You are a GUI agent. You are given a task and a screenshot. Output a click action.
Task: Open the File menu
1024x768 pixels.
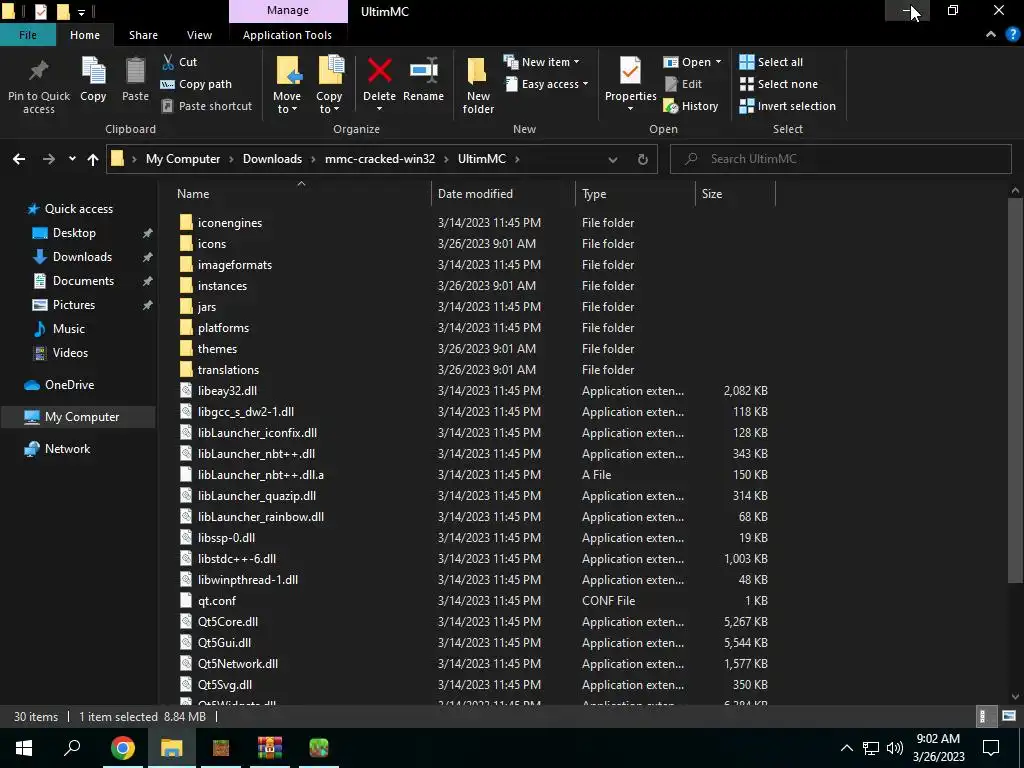(x=27, y=35)
